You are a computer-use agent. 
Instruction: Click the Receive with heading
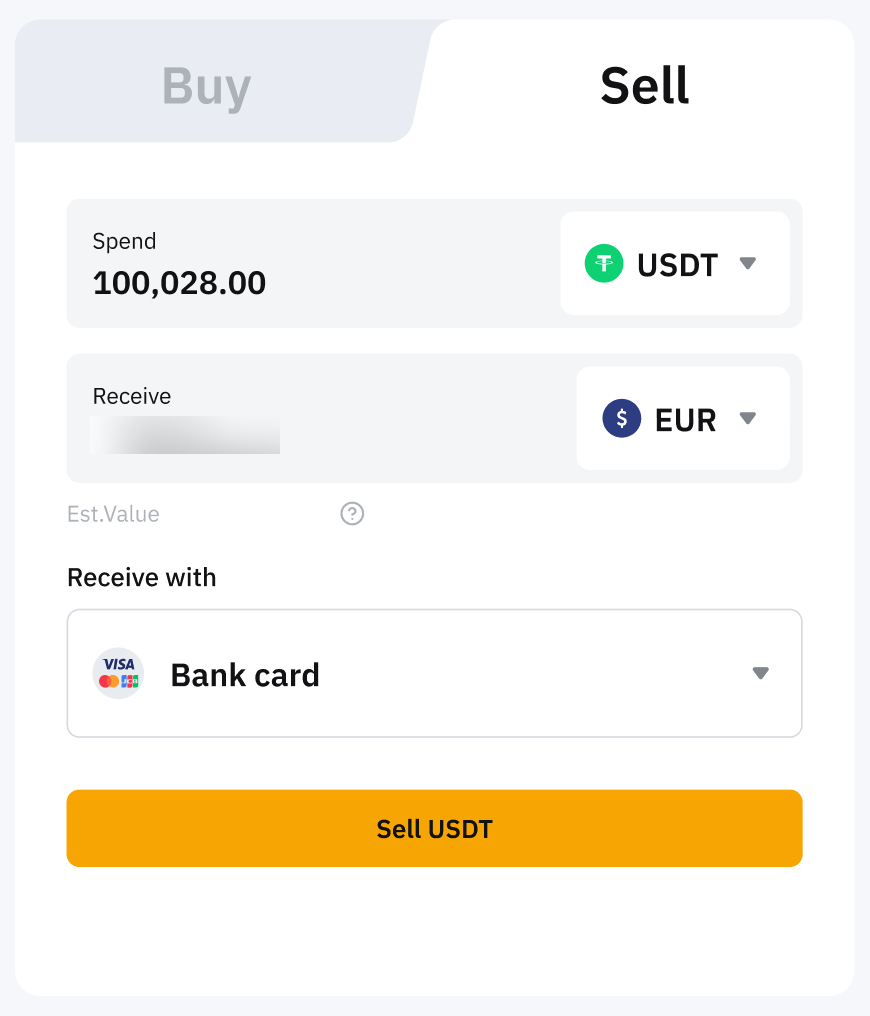141,577
